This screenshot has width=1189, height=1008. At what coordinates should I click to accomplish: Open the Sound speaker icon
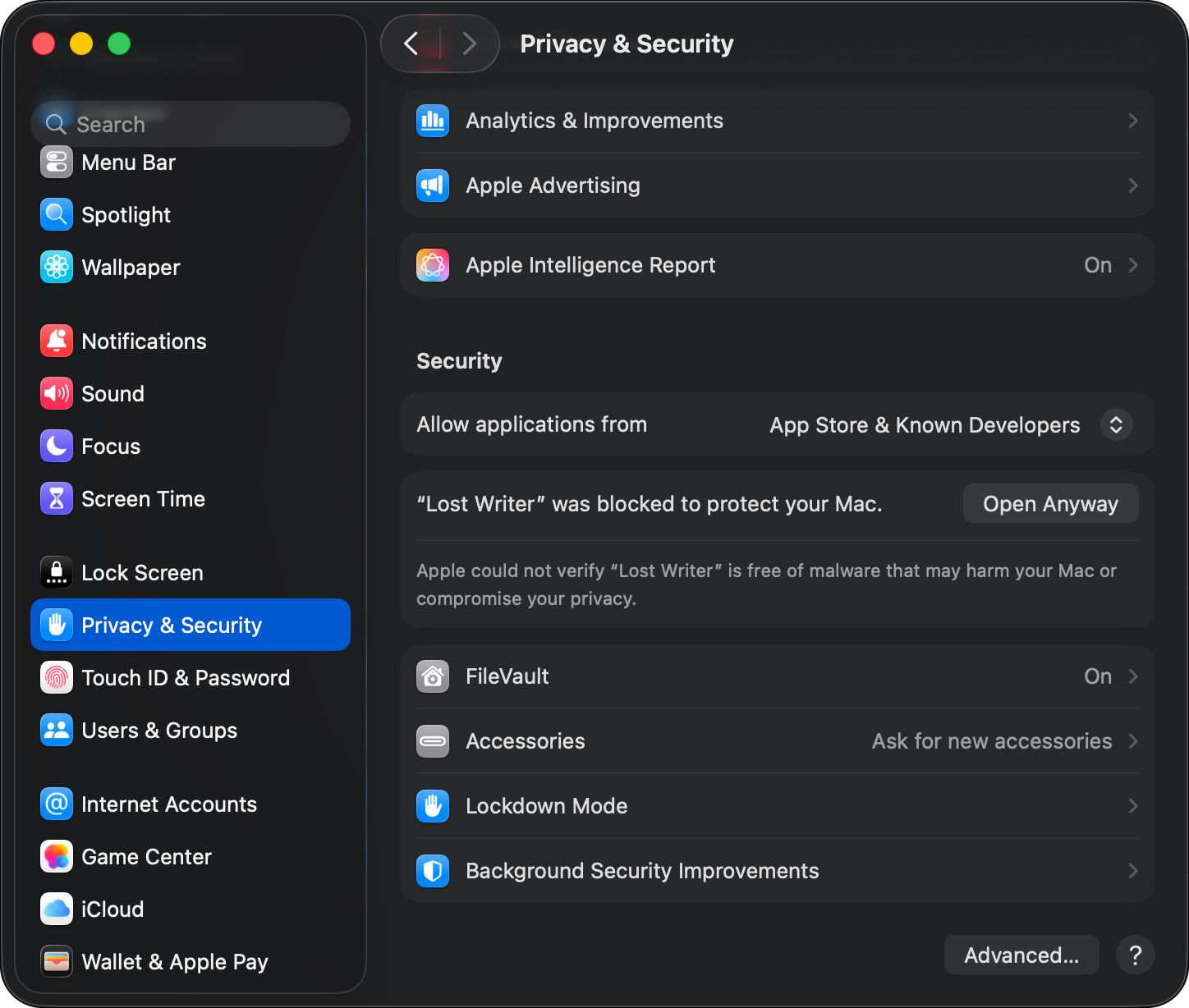(57, 394)
